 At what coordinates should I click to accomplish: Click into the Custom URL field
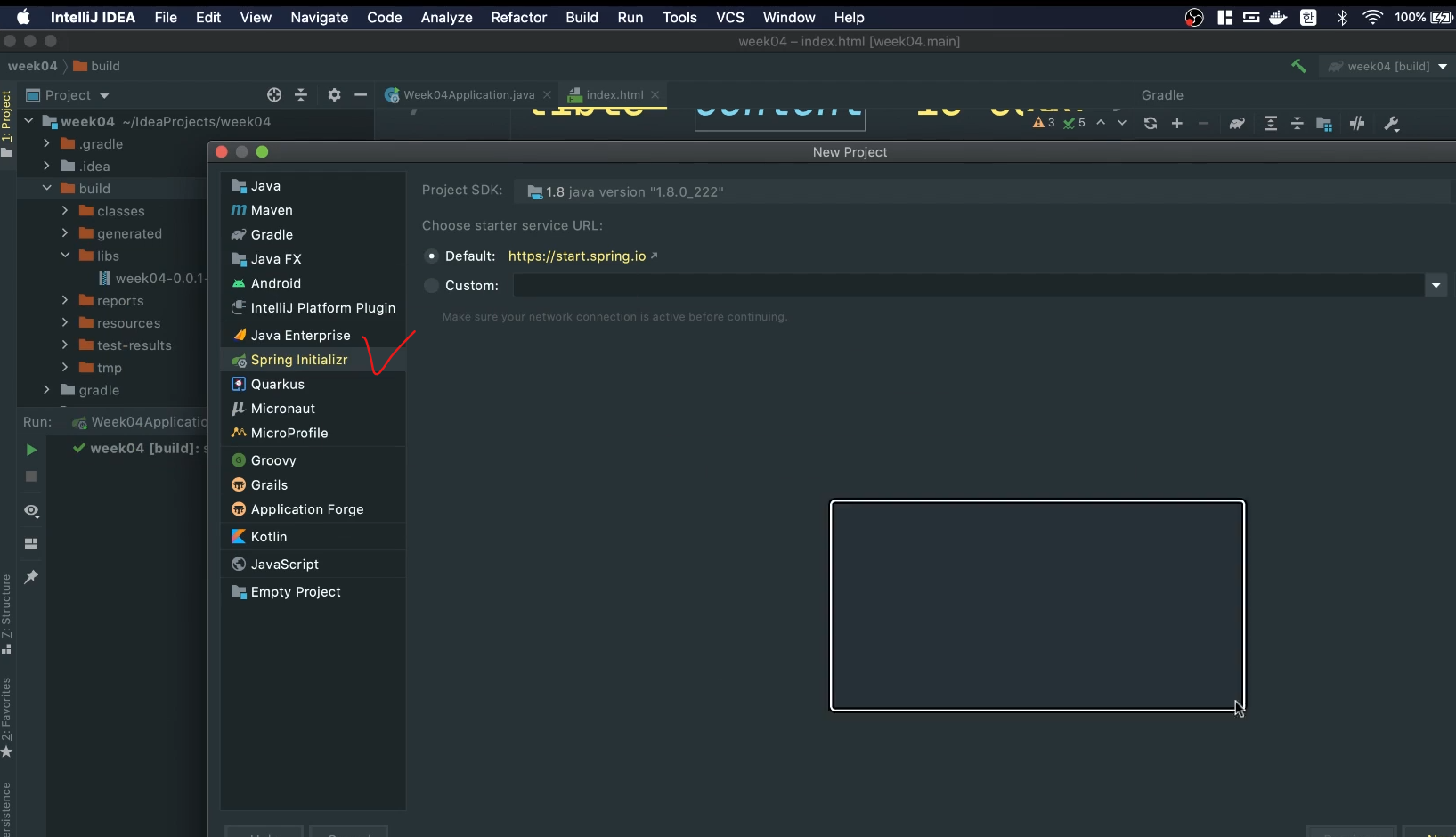[969, 286]
